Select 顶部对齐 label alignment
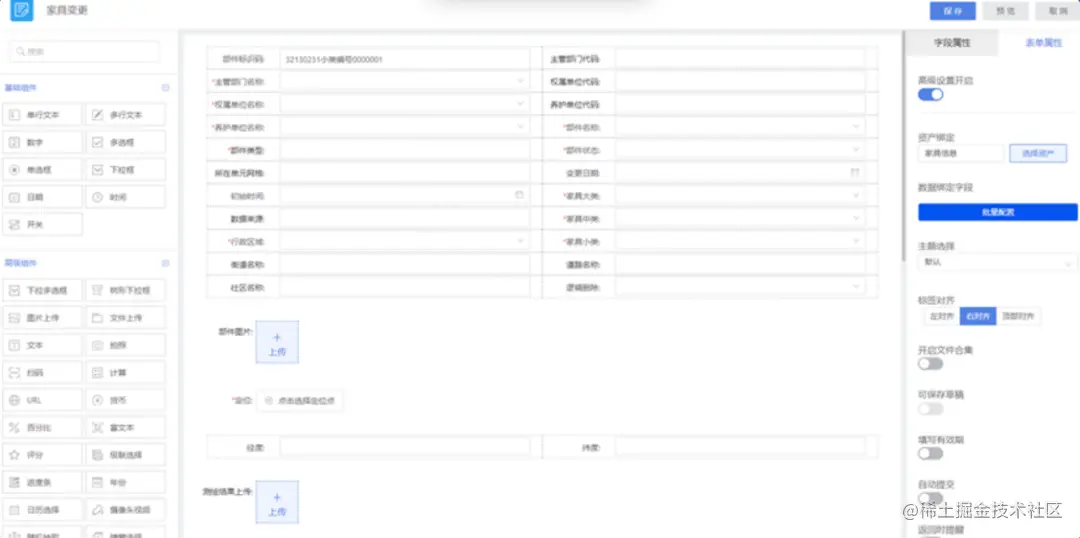 tap(1018, 317)
